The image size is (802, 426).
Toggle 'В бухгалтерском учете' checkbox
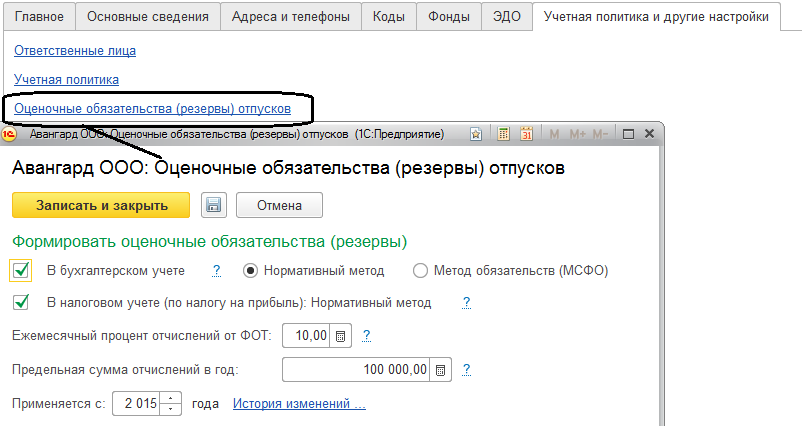[x=21, y=270]
